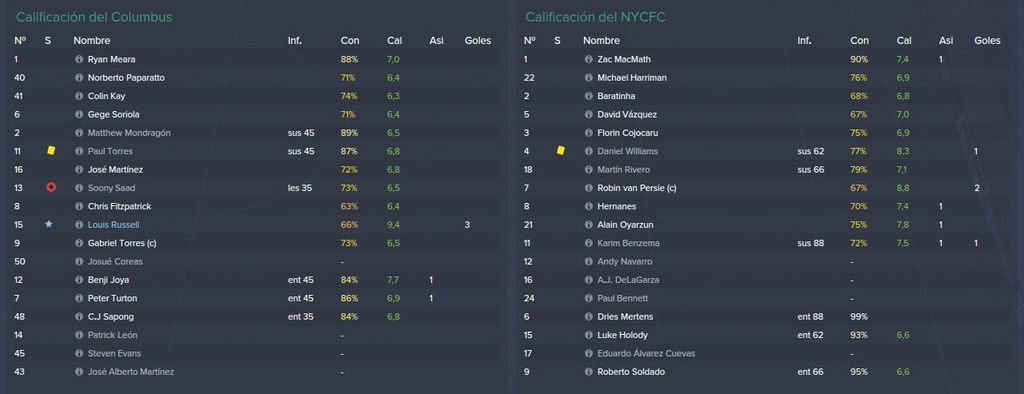Click Paul Torres's yellow card icon

click(51, 151)
